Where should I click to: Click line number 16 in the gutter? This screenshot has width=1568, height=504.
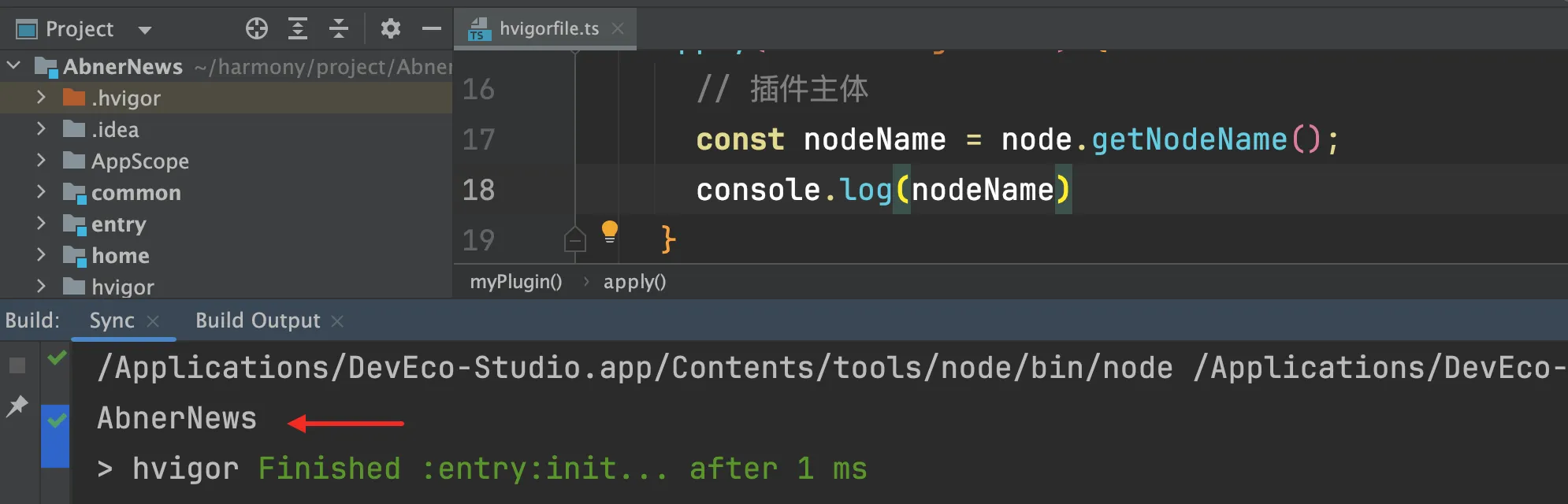tap(478, 89)
